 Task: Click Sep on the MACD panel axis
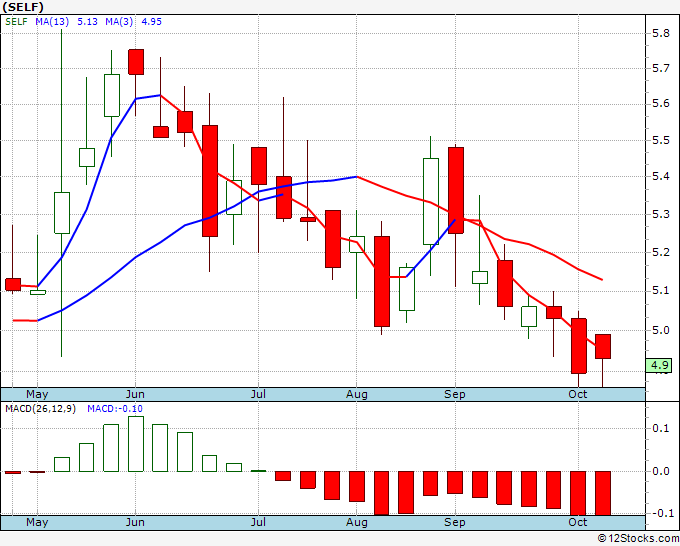pyautogui.click(x=454, y=522)
